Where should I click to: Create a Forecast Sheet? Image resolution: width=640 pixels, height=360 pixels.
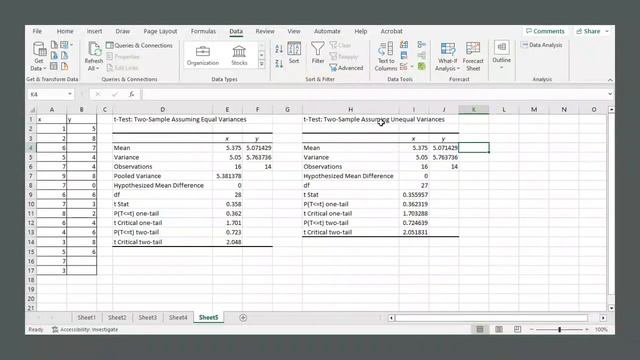(473, 56)
